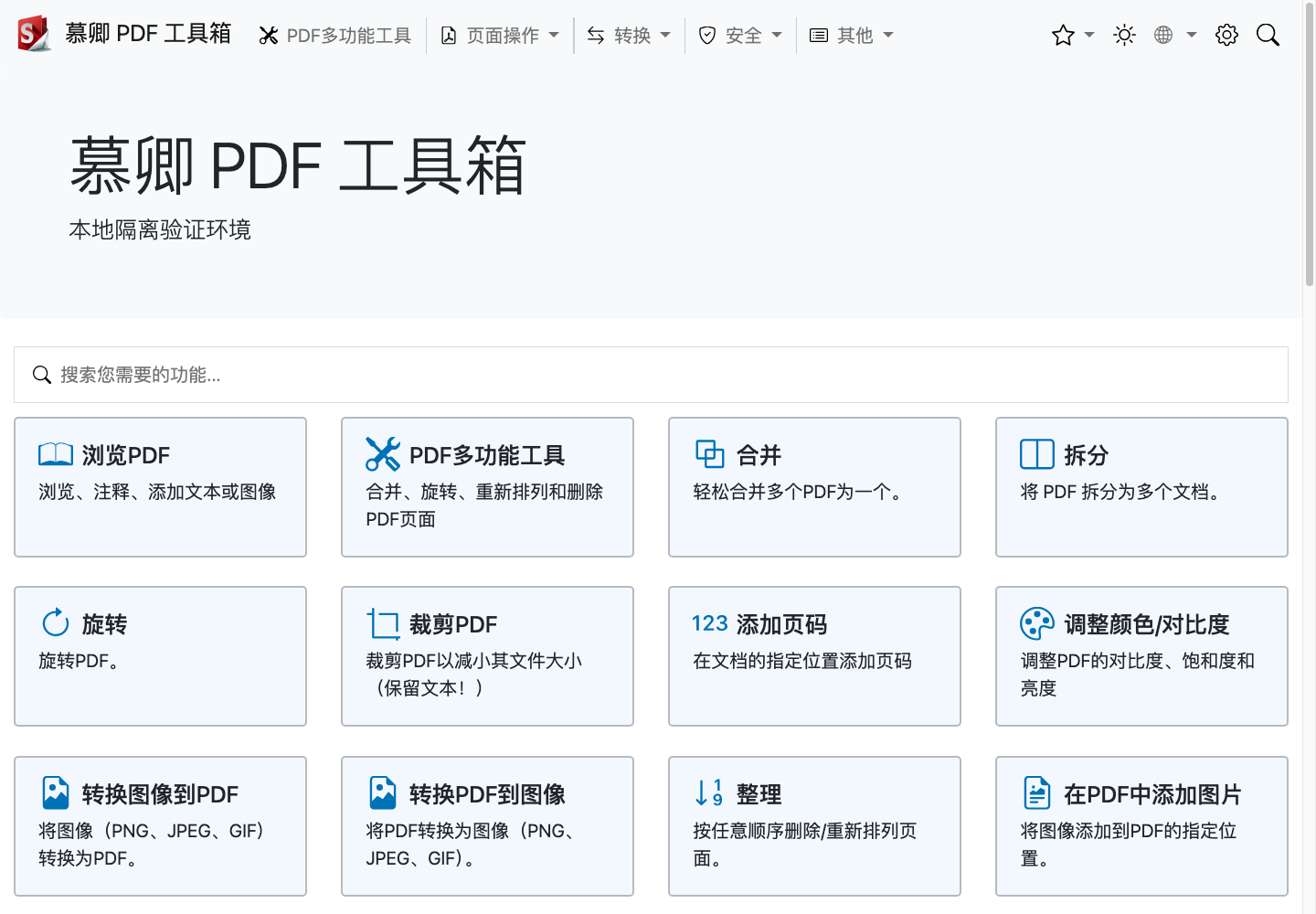Open the 裁剪PDF tool title
This screenshot has height=914, width=1316.
[453, 624]
